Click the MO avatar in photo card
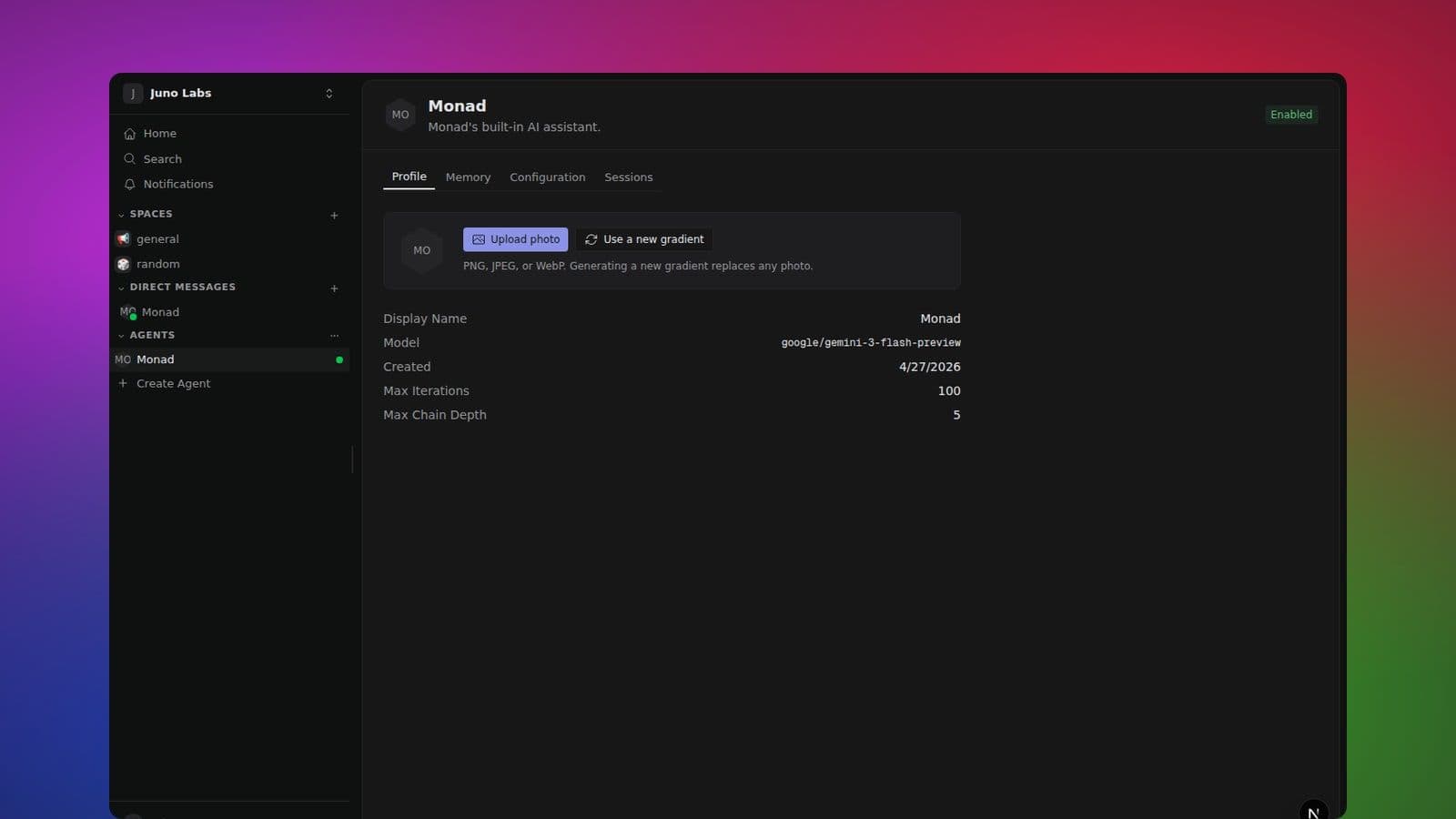Screen dimensions: 1456x819 (x=421, y=250)
